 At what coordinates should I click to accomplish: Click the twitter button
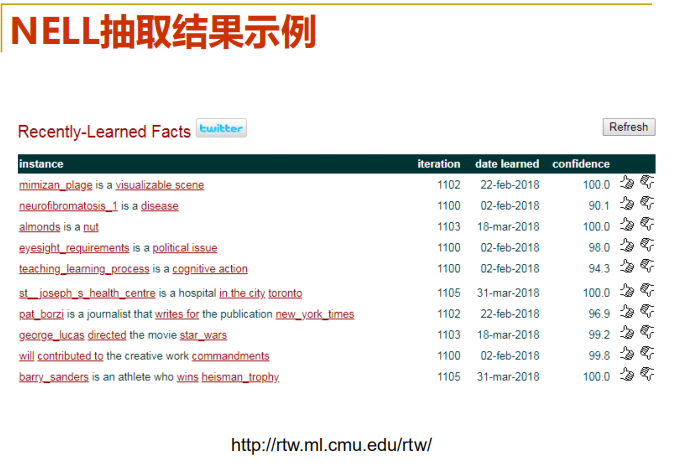[221, 128]
